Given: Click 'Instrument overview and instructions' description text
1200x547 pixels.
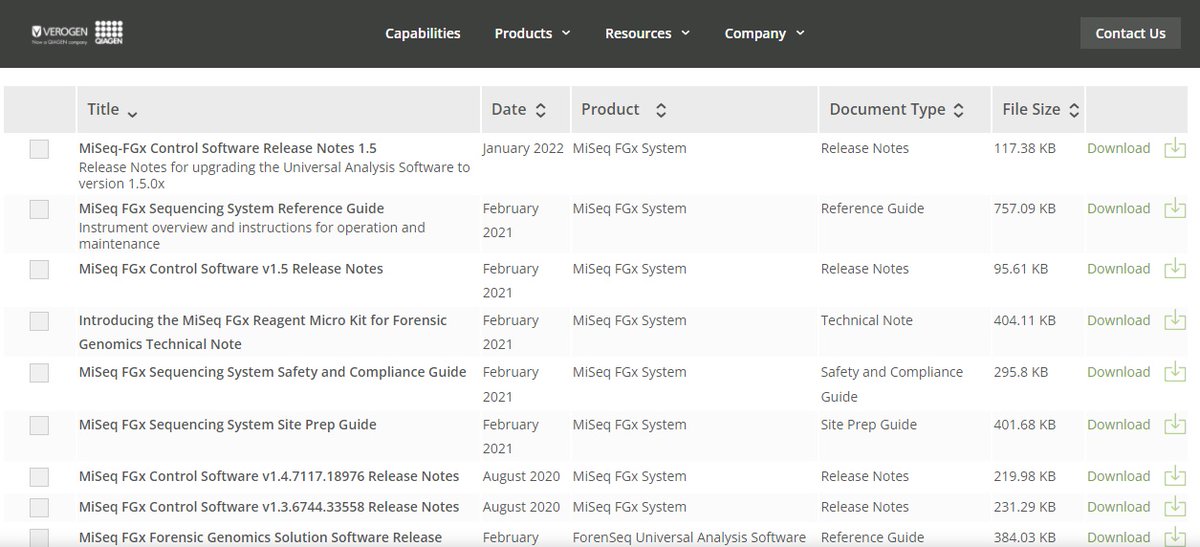Looking at the screenshot, I should point(252,235).
